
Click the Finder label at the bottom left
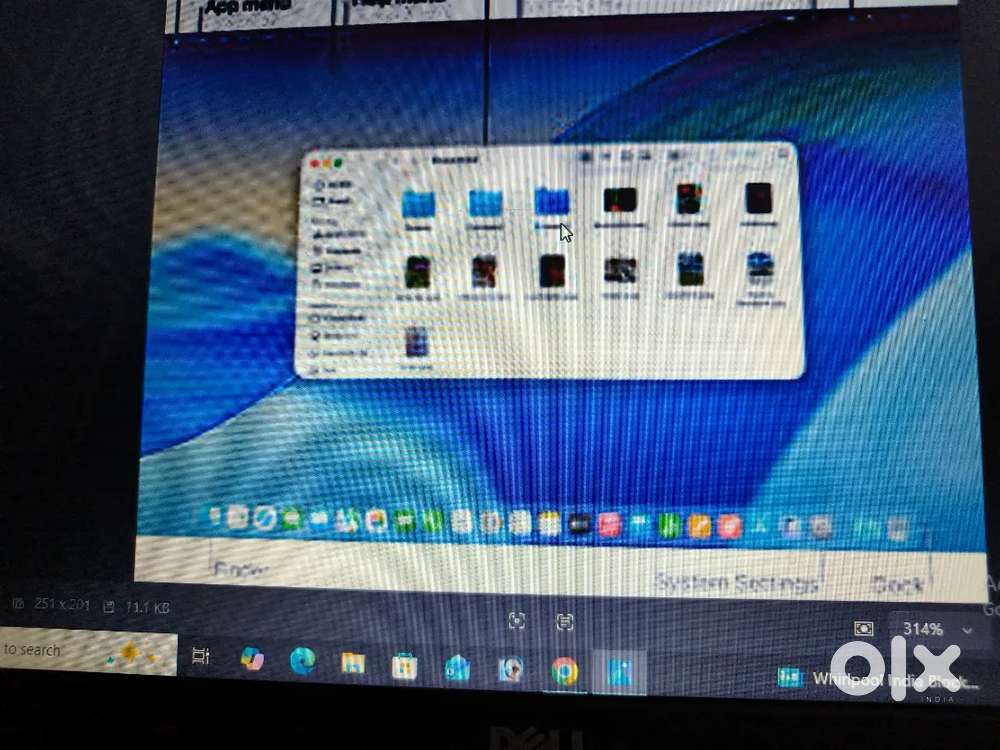click(x=240, y=570)
